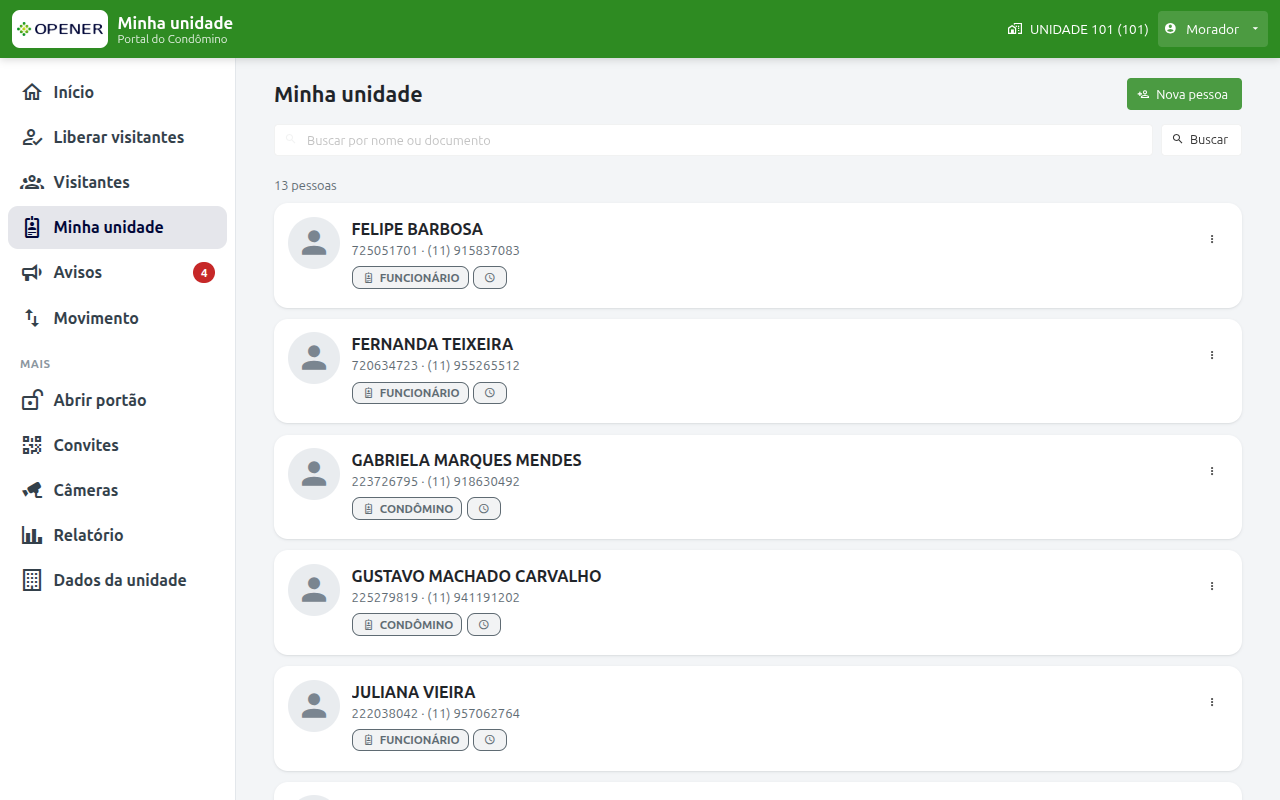Click the clock badge on Felipe Barbosa
The image size is (1280, 800).
pyautogui.click(x=490, y=278)
